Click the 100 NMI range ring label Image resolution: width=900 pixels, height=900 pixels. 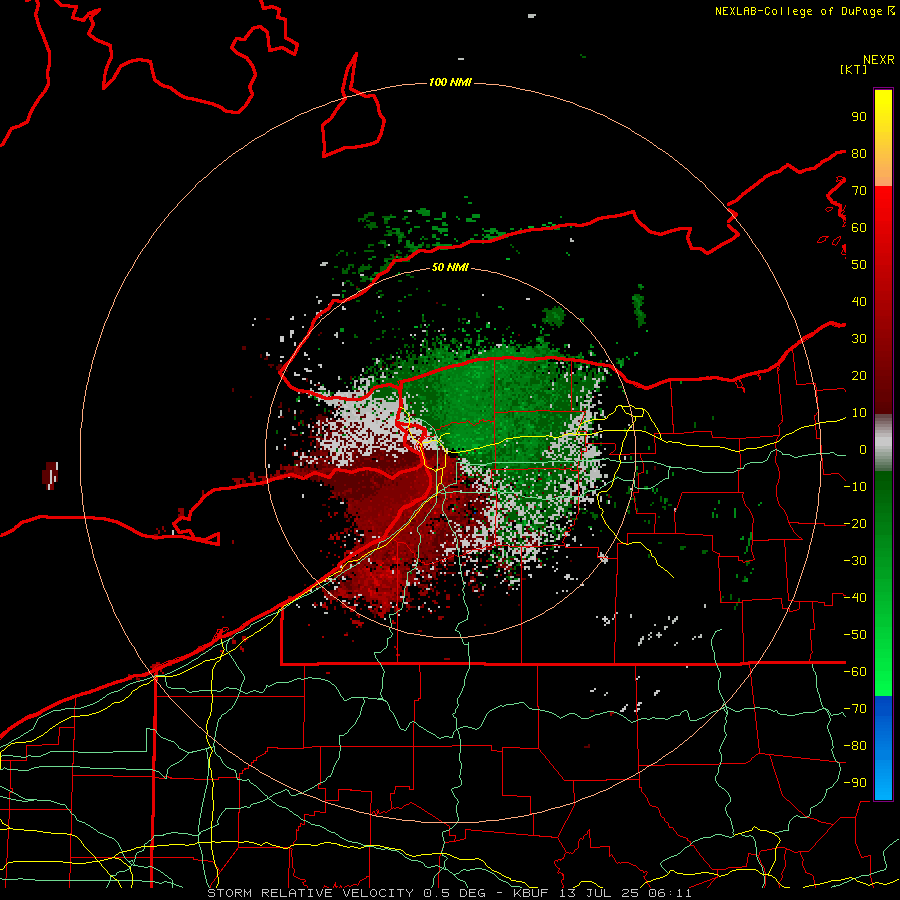point(450,82)
